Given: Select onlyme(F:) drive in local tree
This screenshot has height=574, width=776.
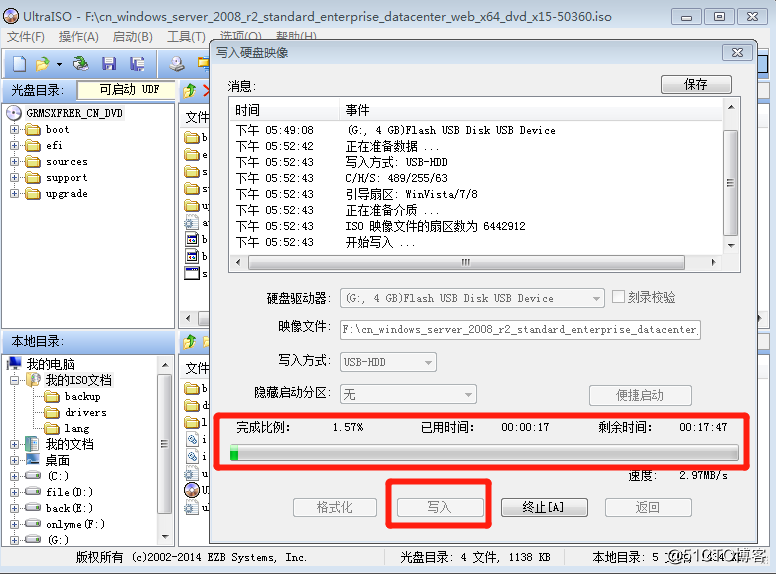Looking at the screenshot, I should click(75, 524).
